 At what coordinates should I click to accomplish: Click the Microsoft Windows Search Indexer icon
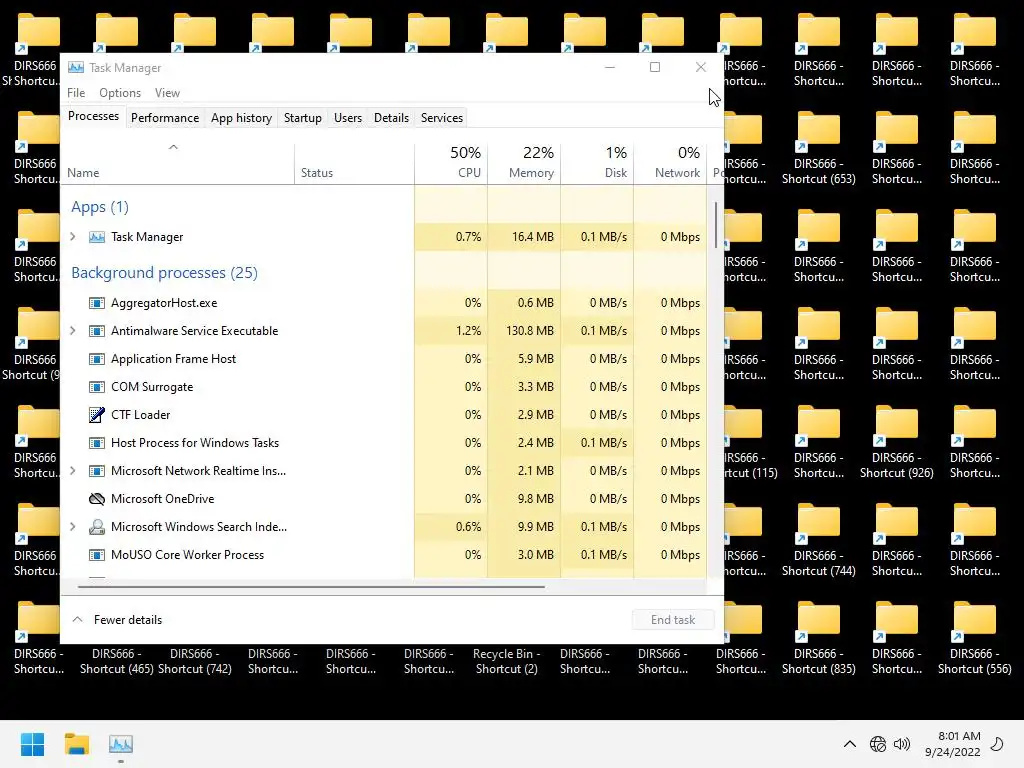pos(97,527)
